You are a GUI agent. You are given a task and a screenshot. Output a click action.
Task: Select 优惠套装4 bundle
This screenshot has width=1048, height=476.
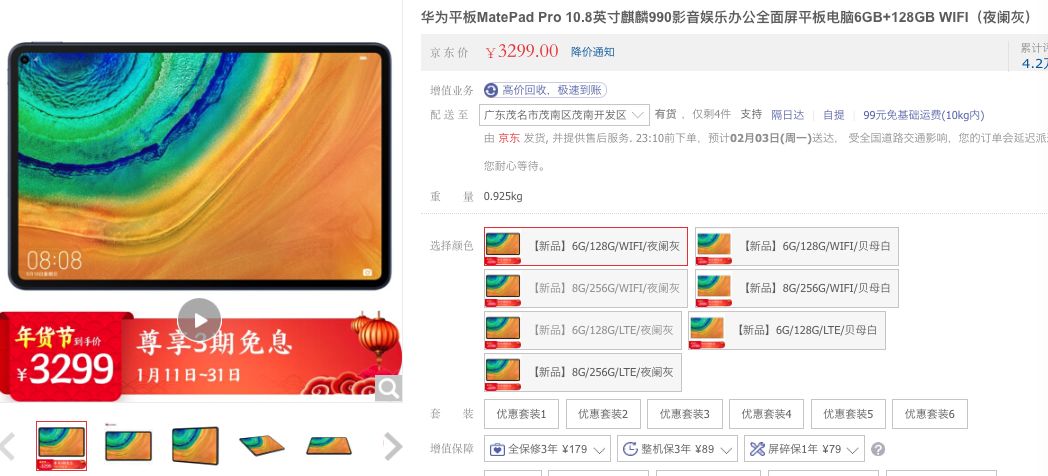tap(766, 414)
